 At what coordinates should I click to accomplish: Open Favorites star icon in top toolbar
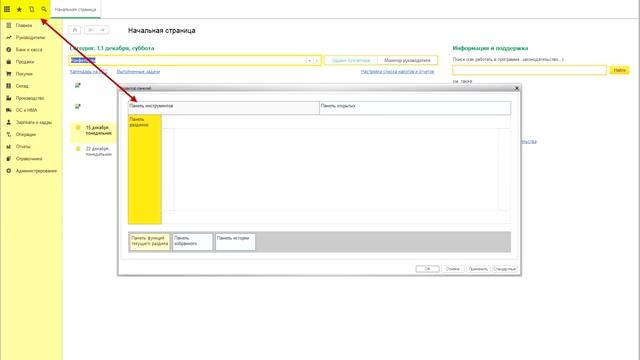click(x=19, y=9)
